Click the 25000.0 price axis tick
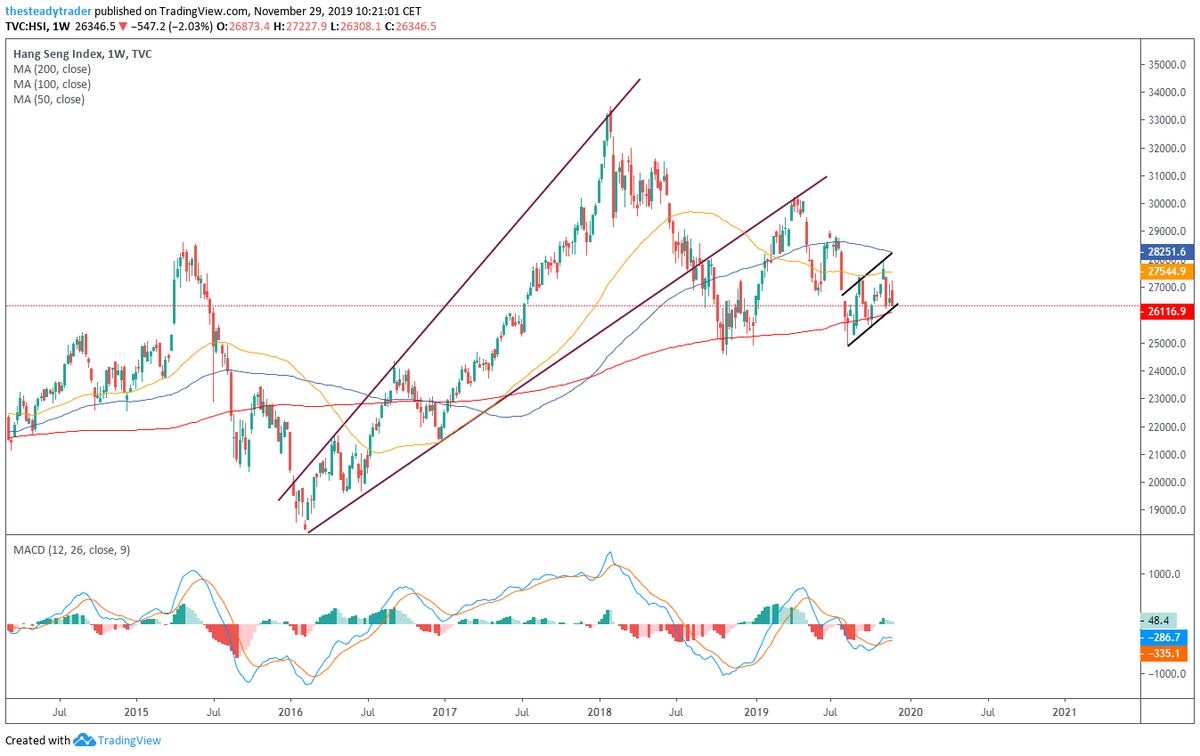 pos(1167,344)
